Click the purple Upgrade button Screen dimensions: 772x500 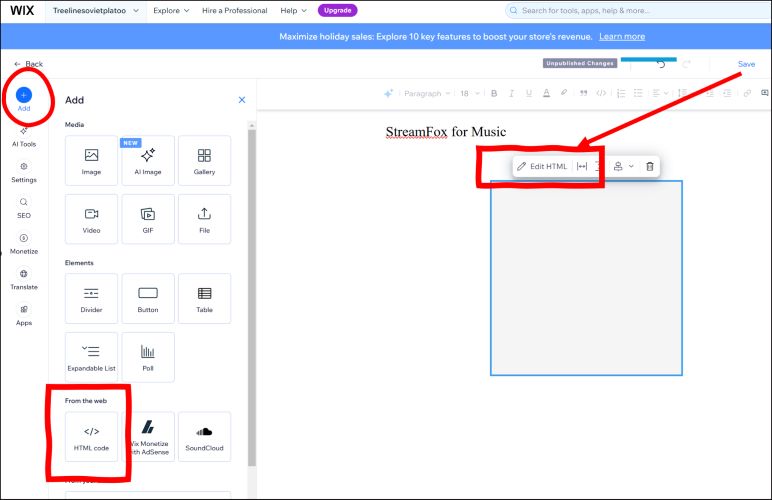click(x=337, y=10)
